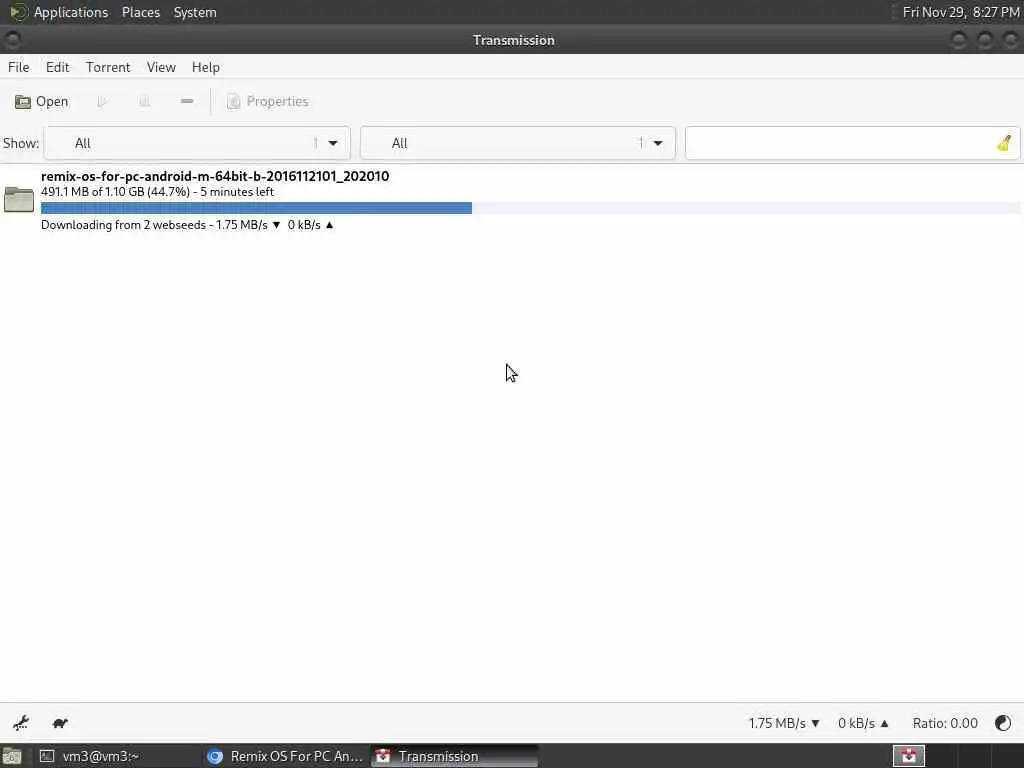Toggle turtle alternative speed limits
The image size is (1024, 768).
point(60,723)
